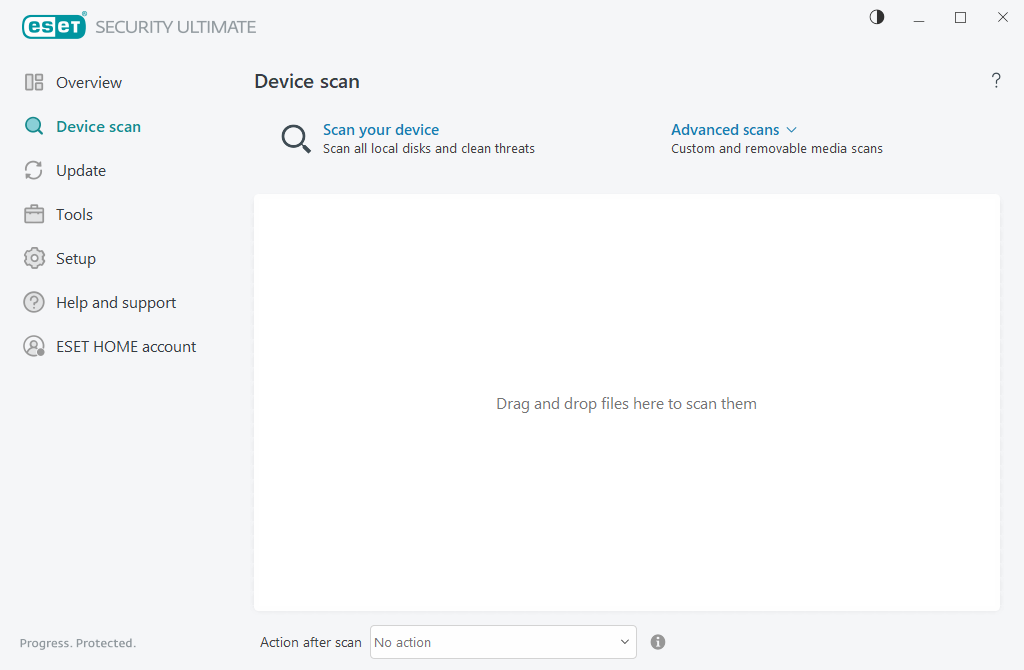This screenshot has height=670, width=1024.
Task: Click the Tools briefcase icon
Action: (34, 214)
